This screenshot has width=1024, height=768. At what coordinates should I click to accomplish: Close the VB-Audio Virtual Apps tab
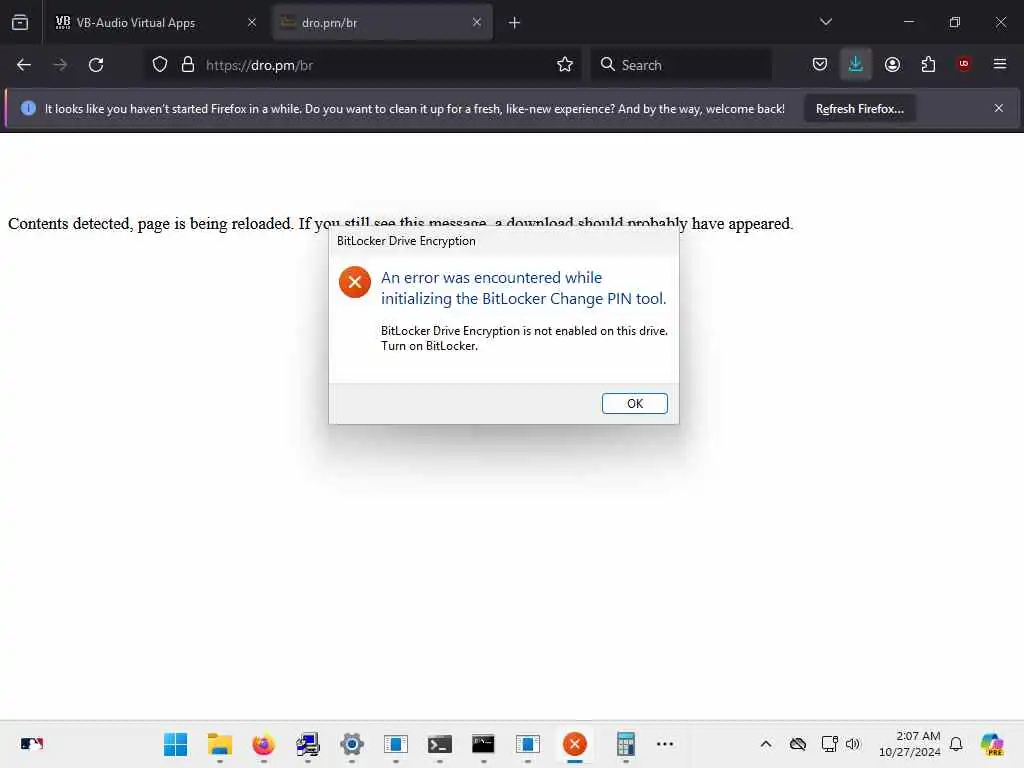click(x=252, y=22)
